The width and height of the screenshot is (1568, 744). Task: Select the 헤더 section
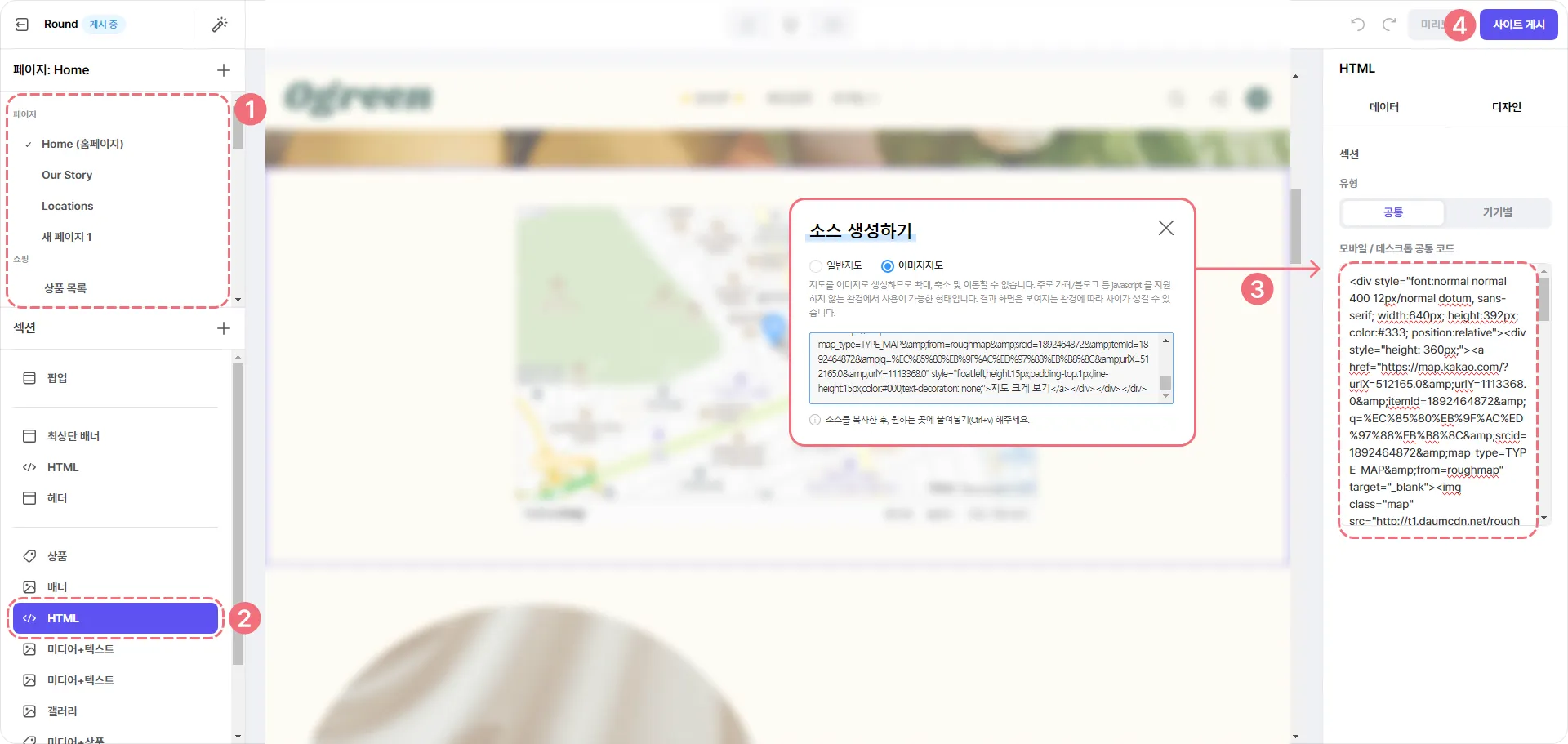point(116,498)
